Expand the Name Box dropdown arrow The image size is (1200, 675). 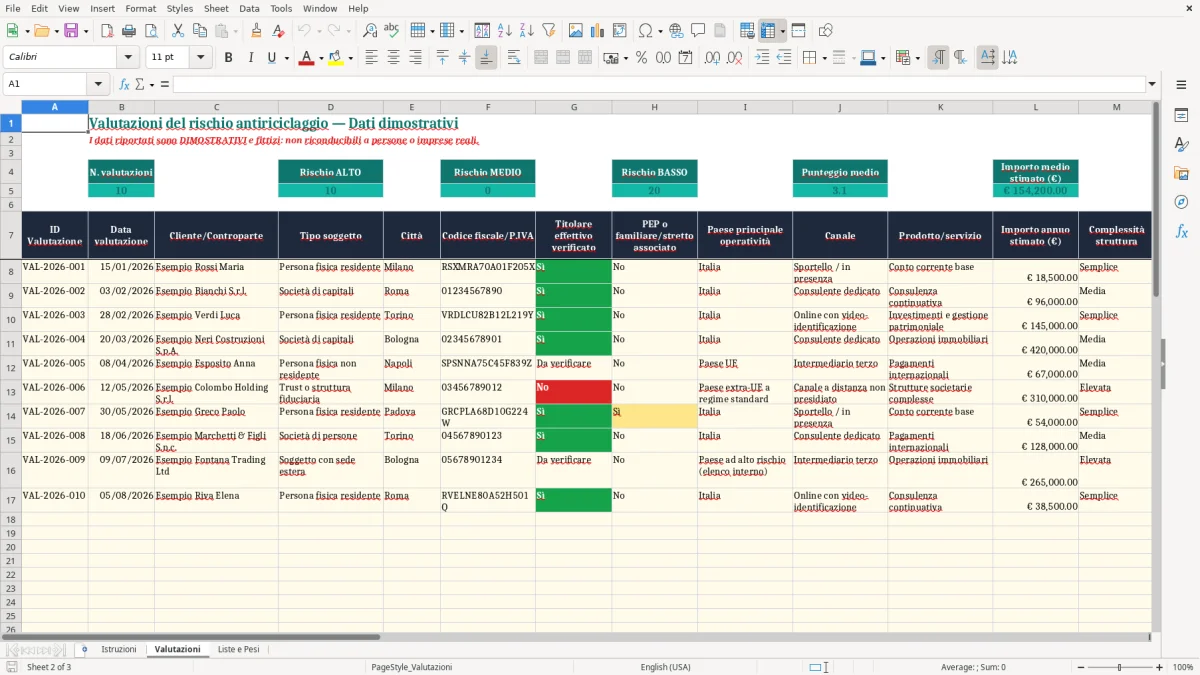click(98, 84)
